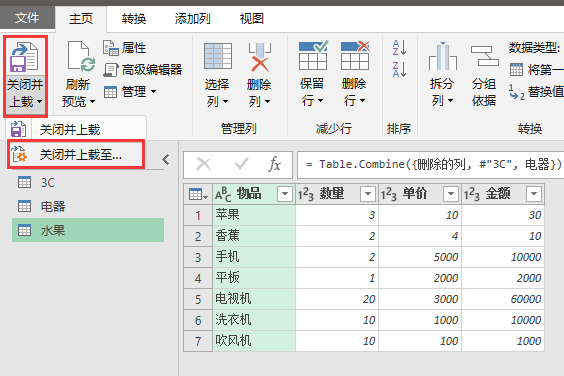
Task: Select the 3C query
Action: coord(88,183)
